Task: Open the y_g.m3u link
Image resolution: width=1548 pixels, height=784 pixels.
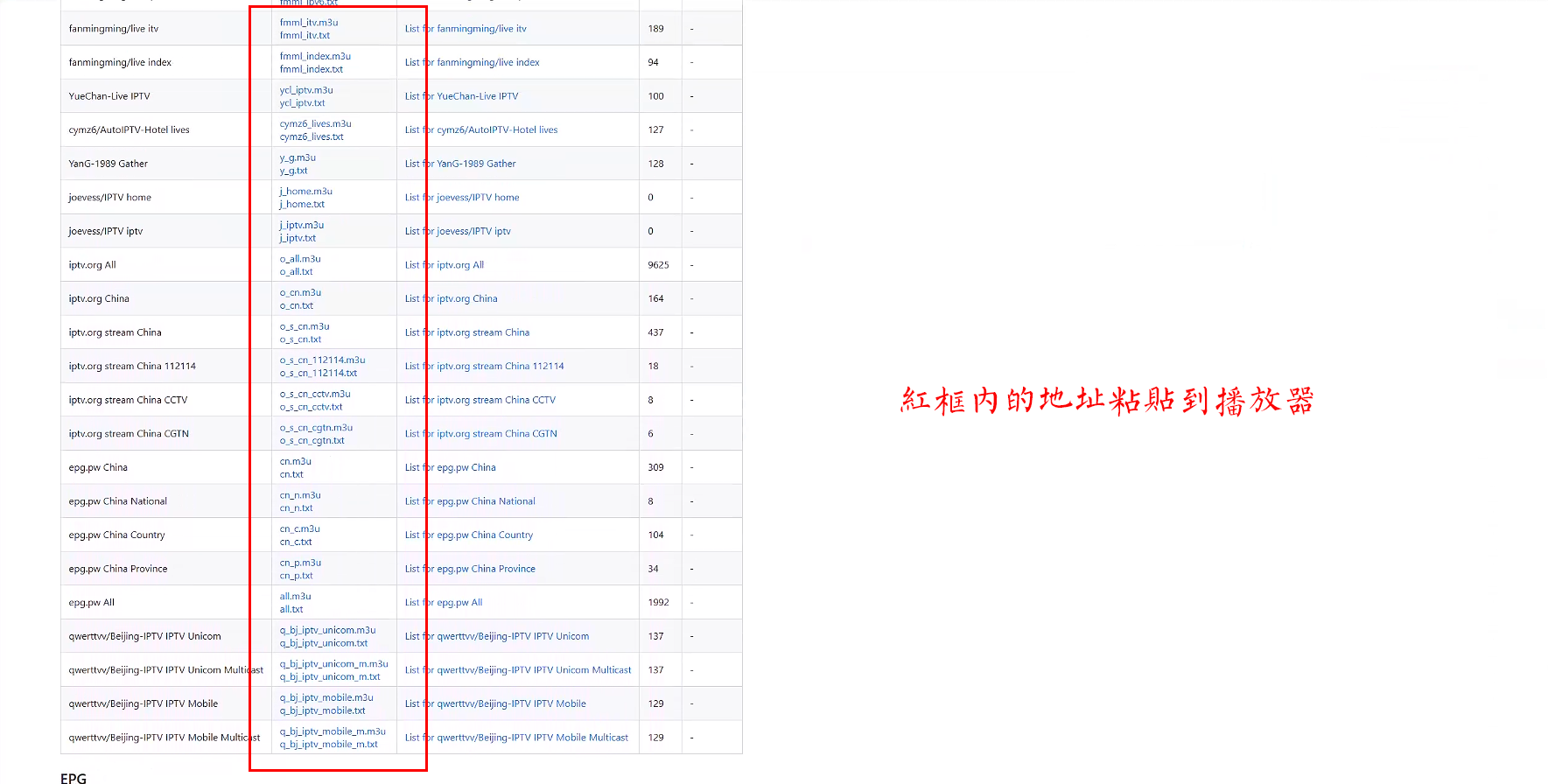Action: click(298, 157)
